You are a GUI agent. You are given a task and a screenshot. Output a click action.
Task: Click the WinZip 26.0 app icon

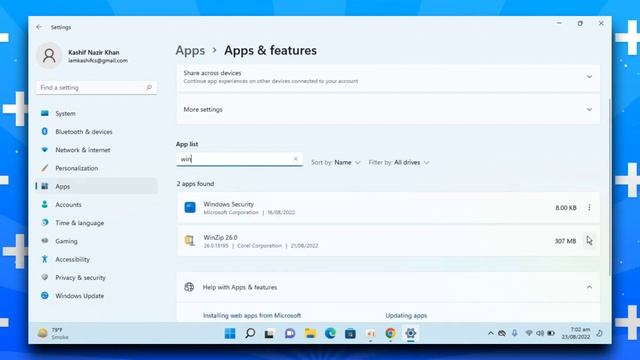(x=189, y=241)
